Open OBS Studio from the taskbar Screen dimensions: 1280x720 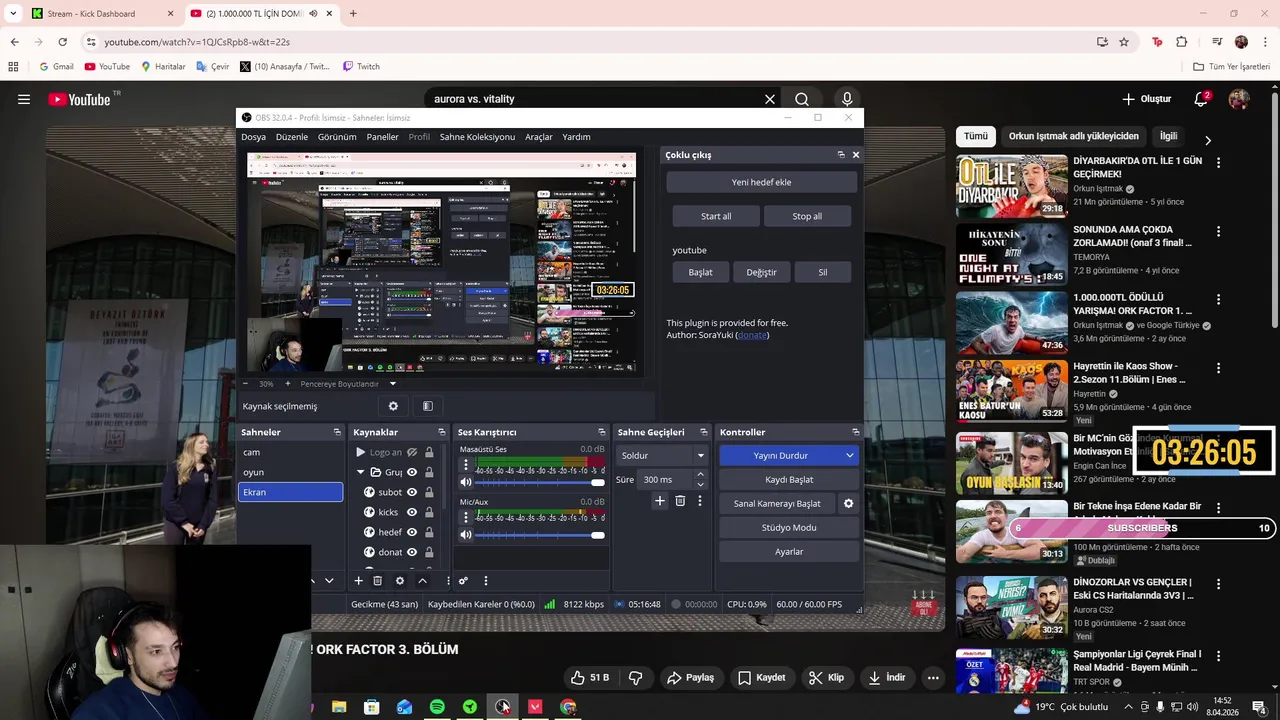tap(503, 707)
